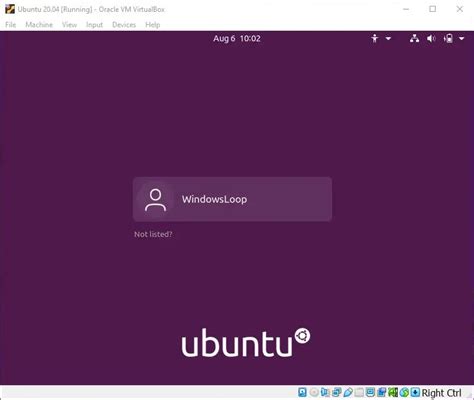Click the "Not listed?" link
This screenshot has height=400, width=474.
(153, 234)
